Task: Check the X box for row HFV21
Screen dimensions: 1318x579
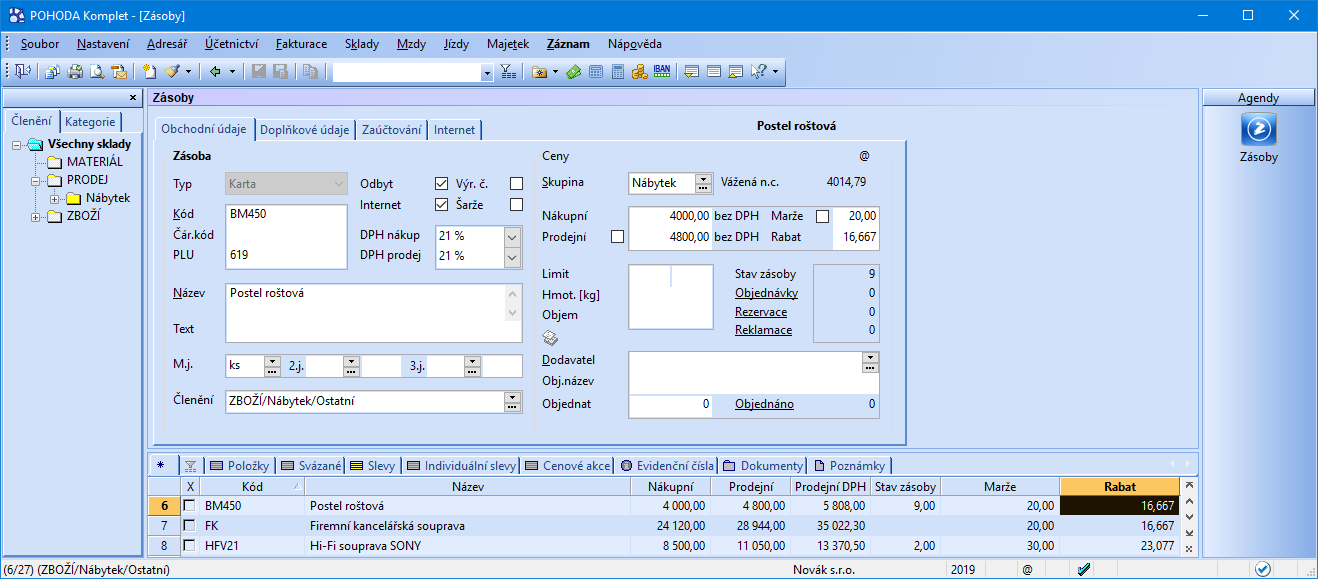Action: 190,546
